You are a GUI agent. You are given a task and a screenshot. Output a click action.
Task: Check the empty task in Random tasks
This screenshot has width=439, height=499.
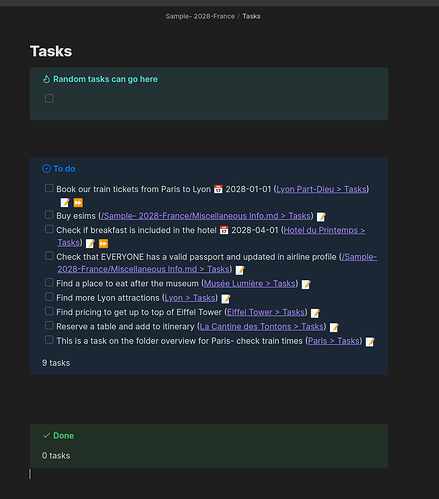(49, 98)
